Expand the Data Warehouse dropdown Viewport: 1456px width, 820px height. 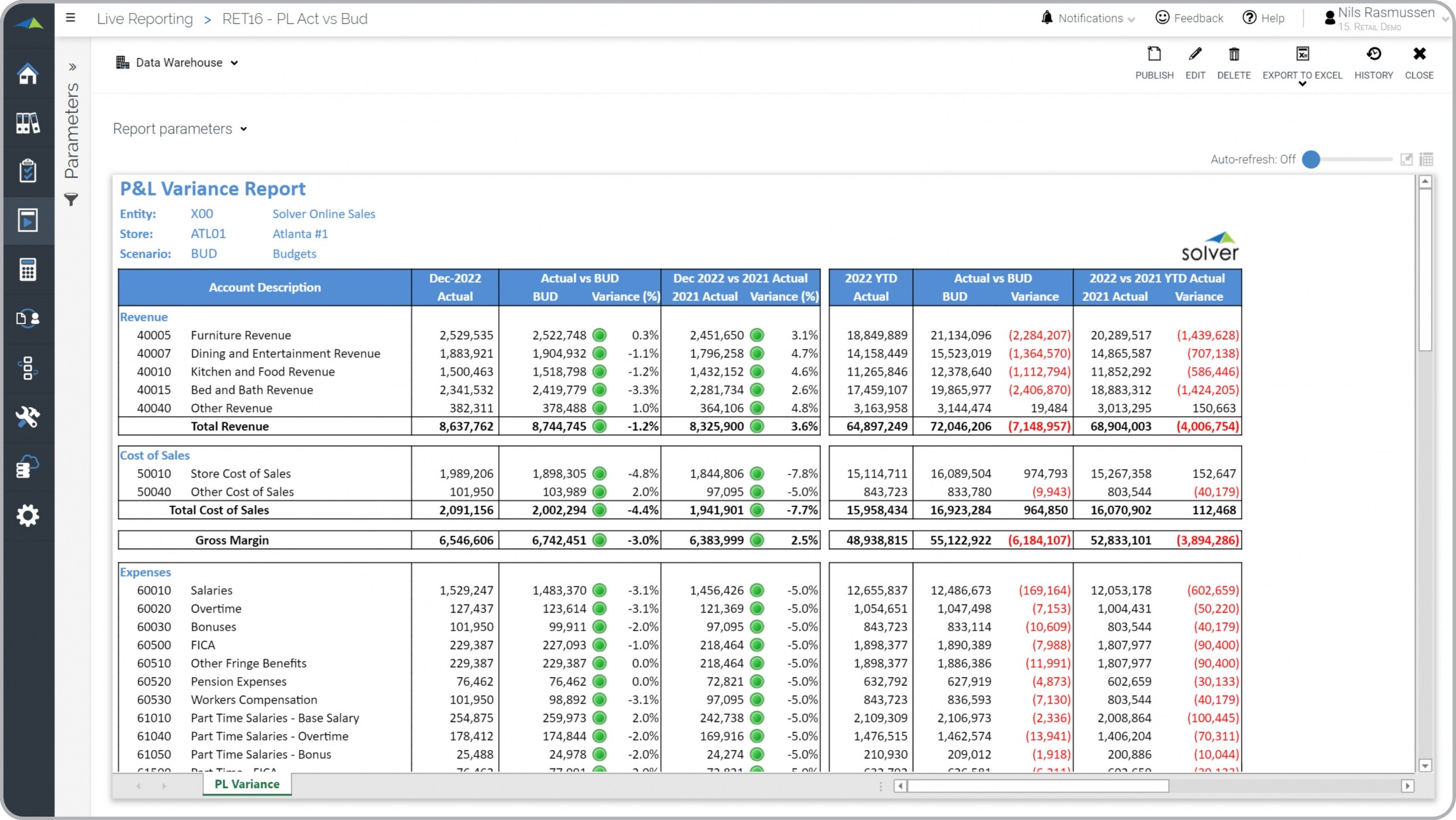click(x=178, y=63)
